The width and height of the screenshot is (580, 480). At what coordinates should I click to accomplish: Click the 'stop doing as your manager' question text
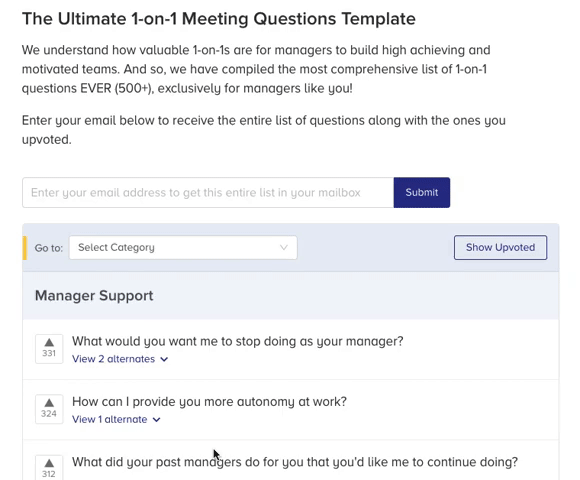point(237,341)
